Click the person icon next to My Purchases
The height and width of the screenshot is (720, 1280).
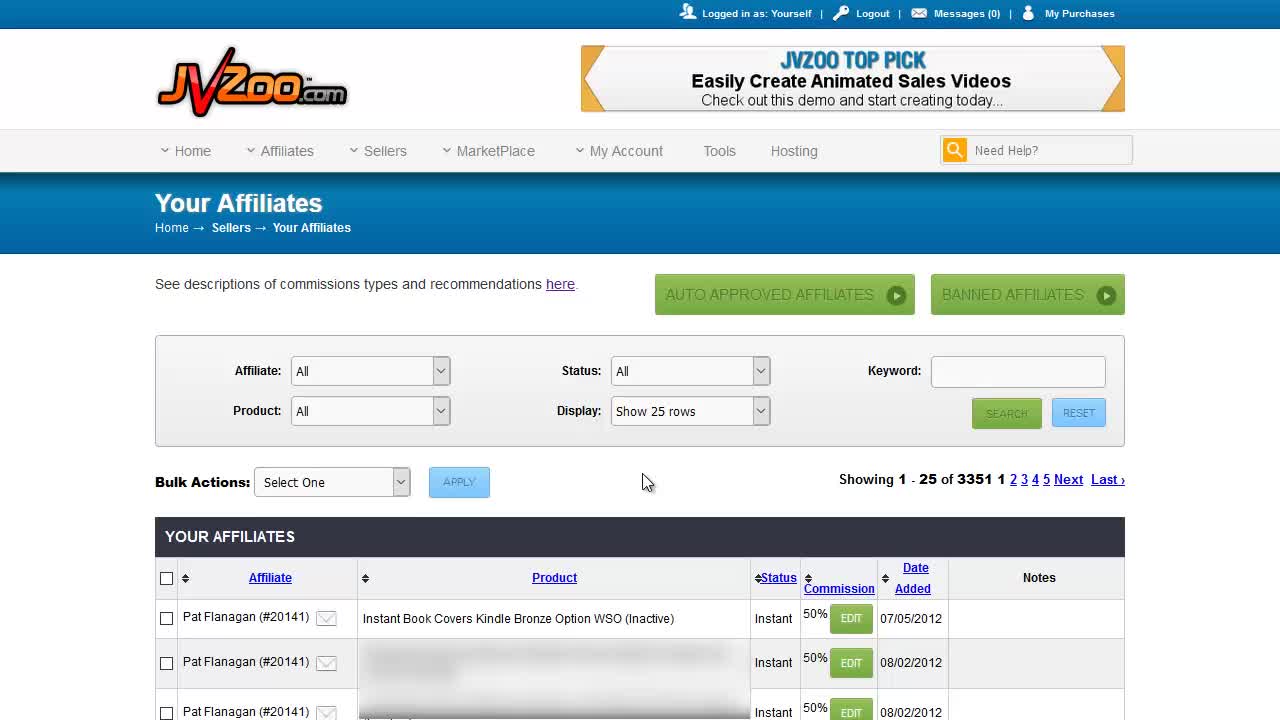pos(1028,13)
